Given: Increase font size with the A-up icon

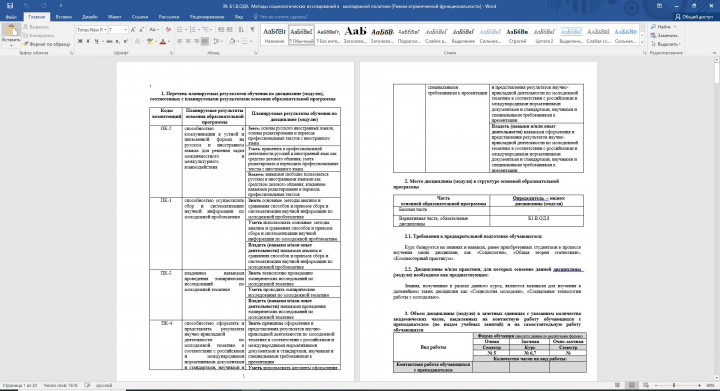Looking at the screenshot, I should [134, 30].
